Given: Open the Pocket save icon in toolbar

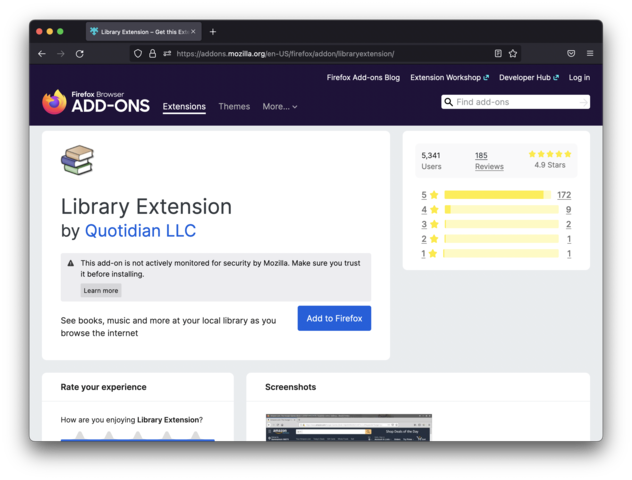Looking at the screenshot, I should (571, 54).
